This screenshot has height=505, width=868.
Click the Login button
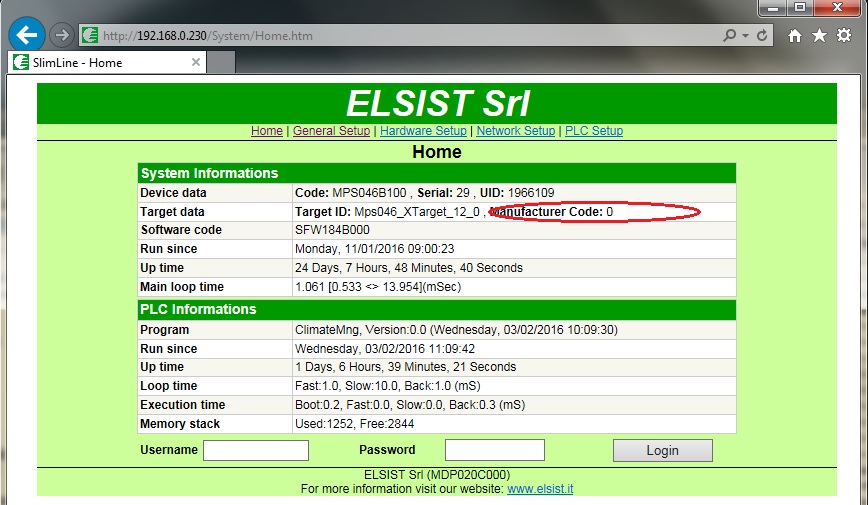coord(663,451)
